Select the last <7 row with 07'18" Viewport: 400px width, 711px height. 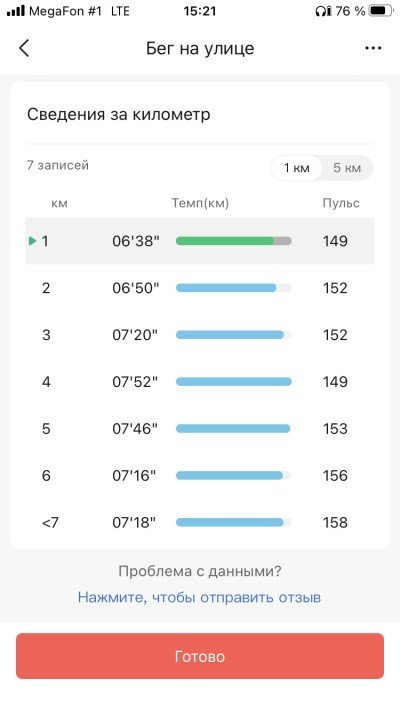[200, 522]
